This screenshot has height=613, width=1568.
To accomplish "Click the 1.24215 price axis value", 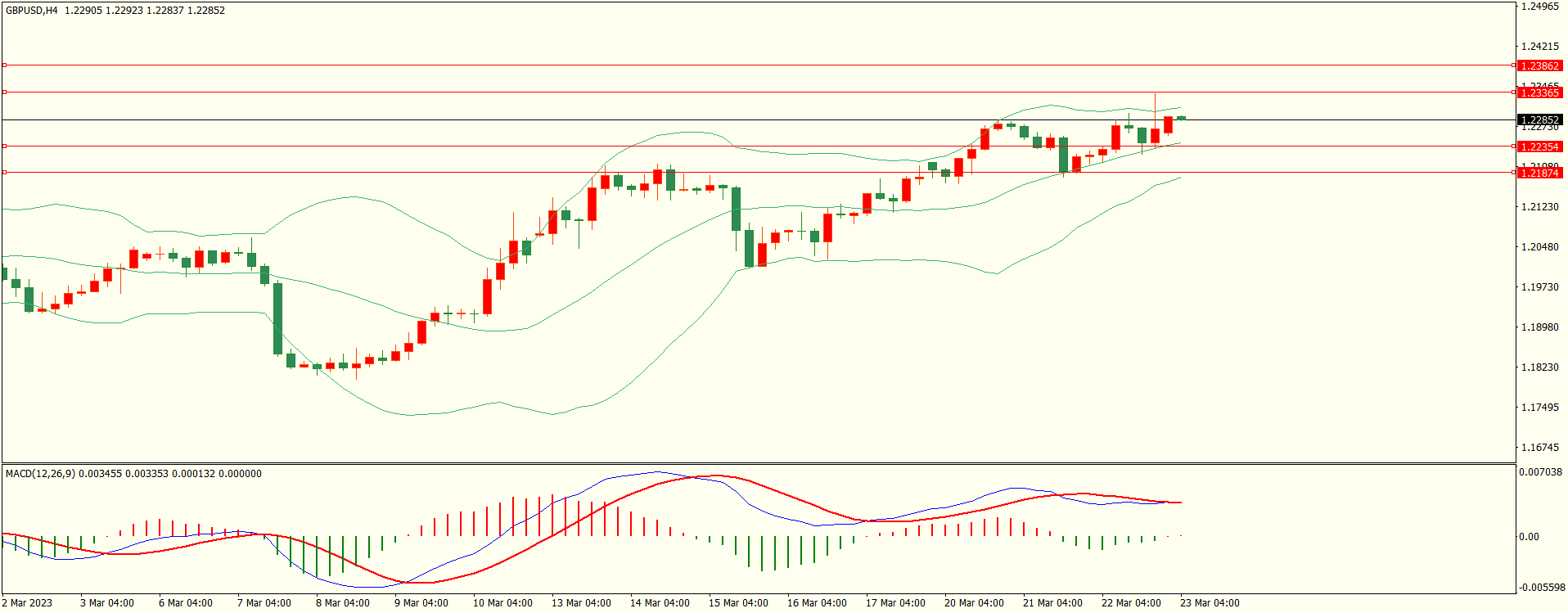I will click(x=1539, y=47).
